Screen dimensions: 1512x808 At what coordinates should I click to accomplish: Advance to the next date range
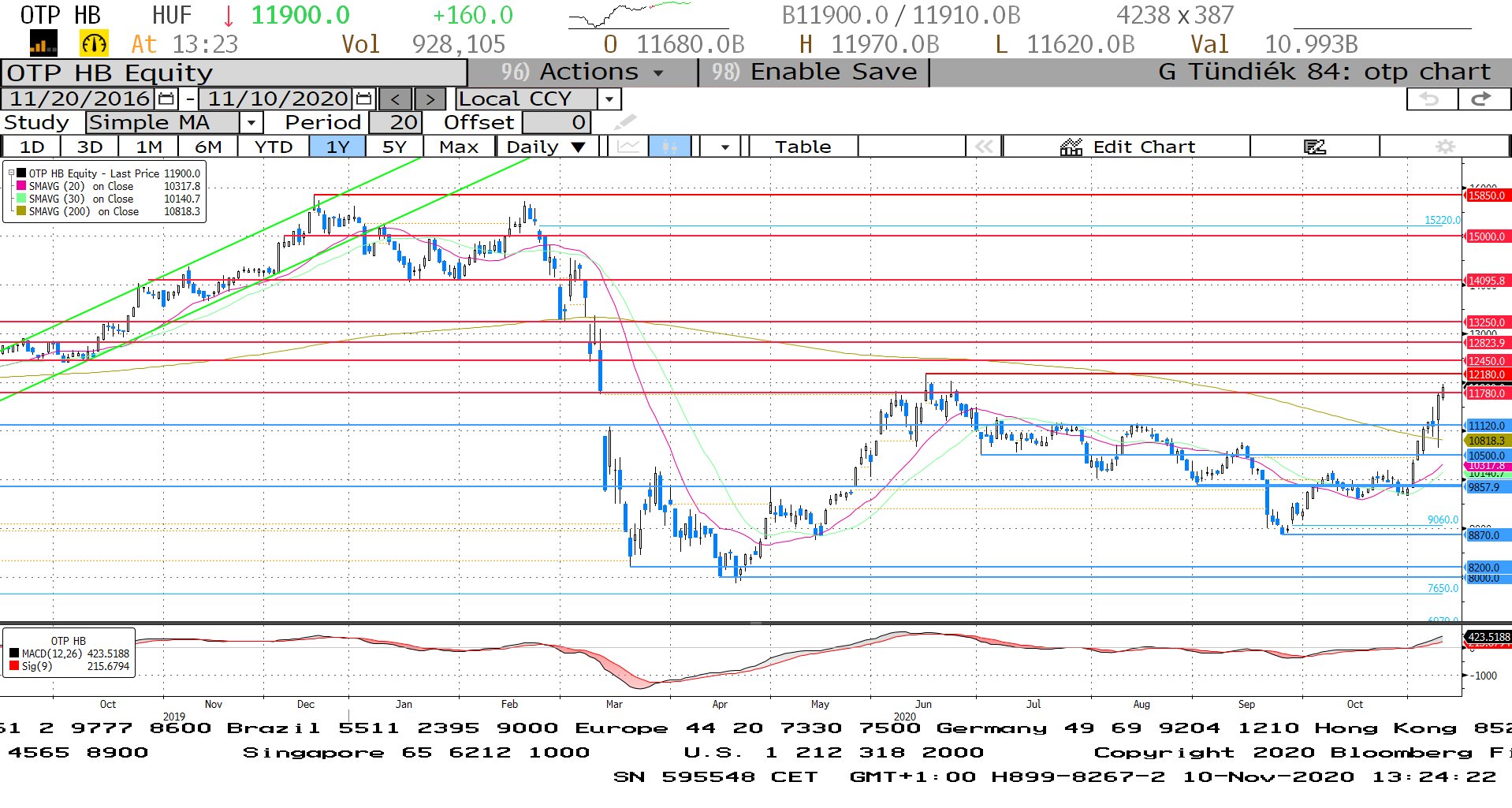(430, 99)
